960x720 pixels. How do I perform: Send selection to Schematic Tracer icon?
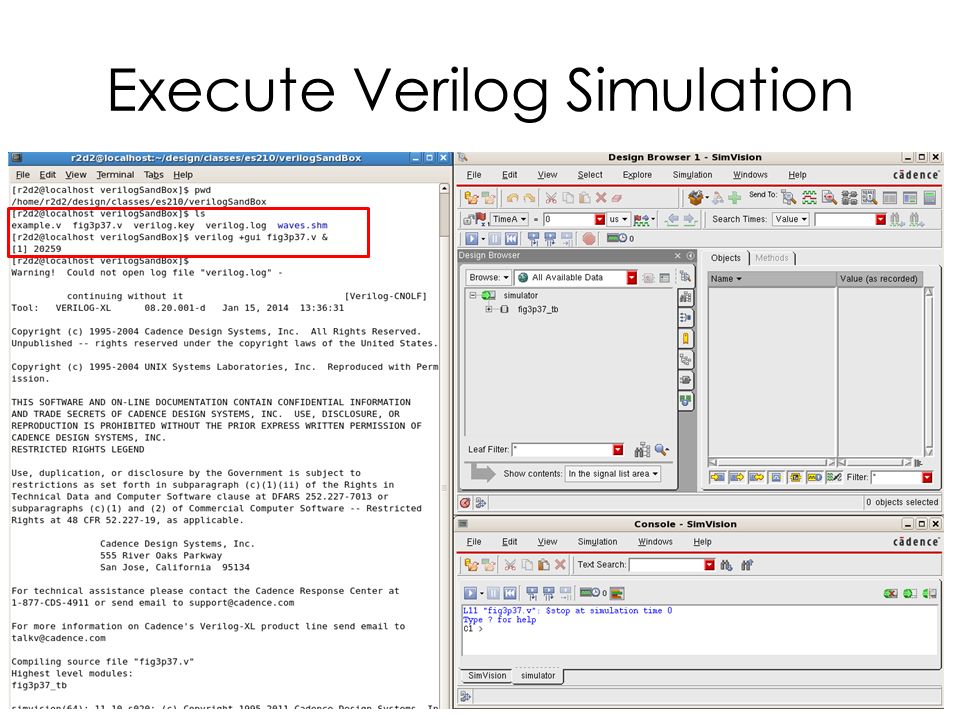(x=849, y=197)
